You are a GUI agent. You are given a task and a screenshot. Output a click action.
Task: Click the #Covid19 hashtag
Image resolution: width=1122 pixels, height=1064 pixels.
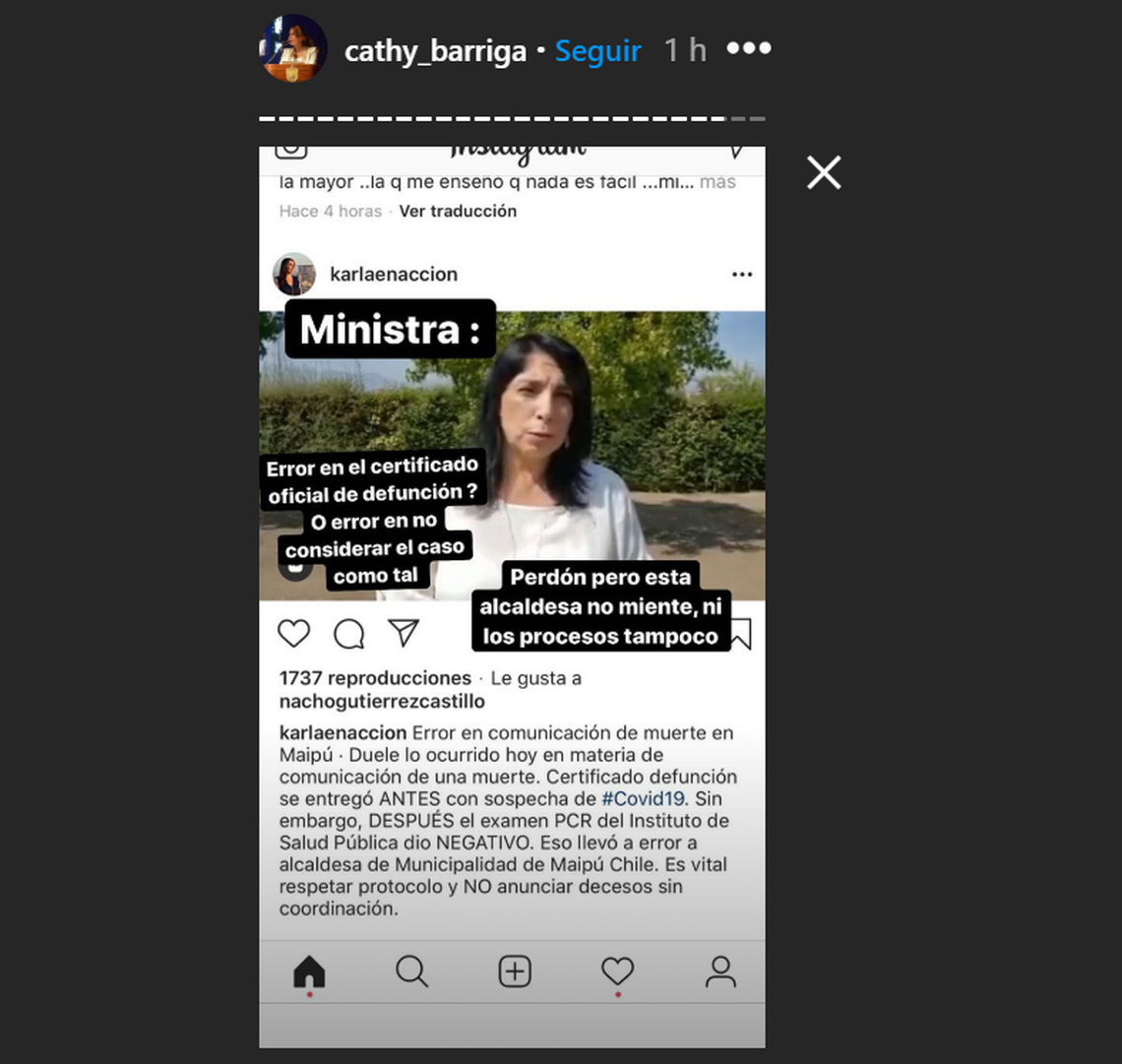coord(643,798)
